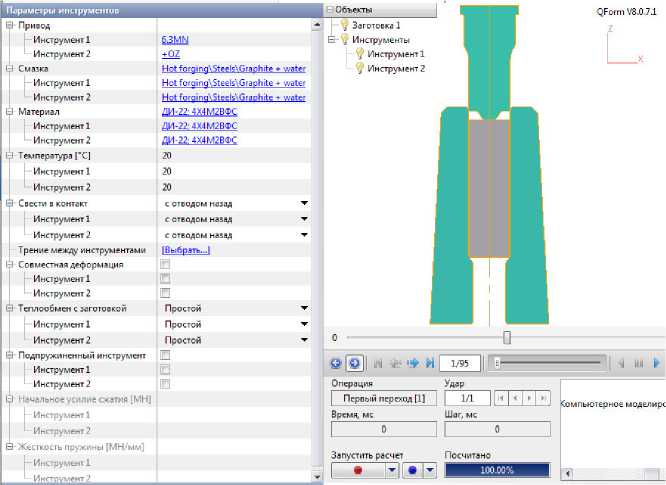Click the [Выбрать...] link for tool friction
This screenshot has height=485, width=666.
tap(186, 249)
